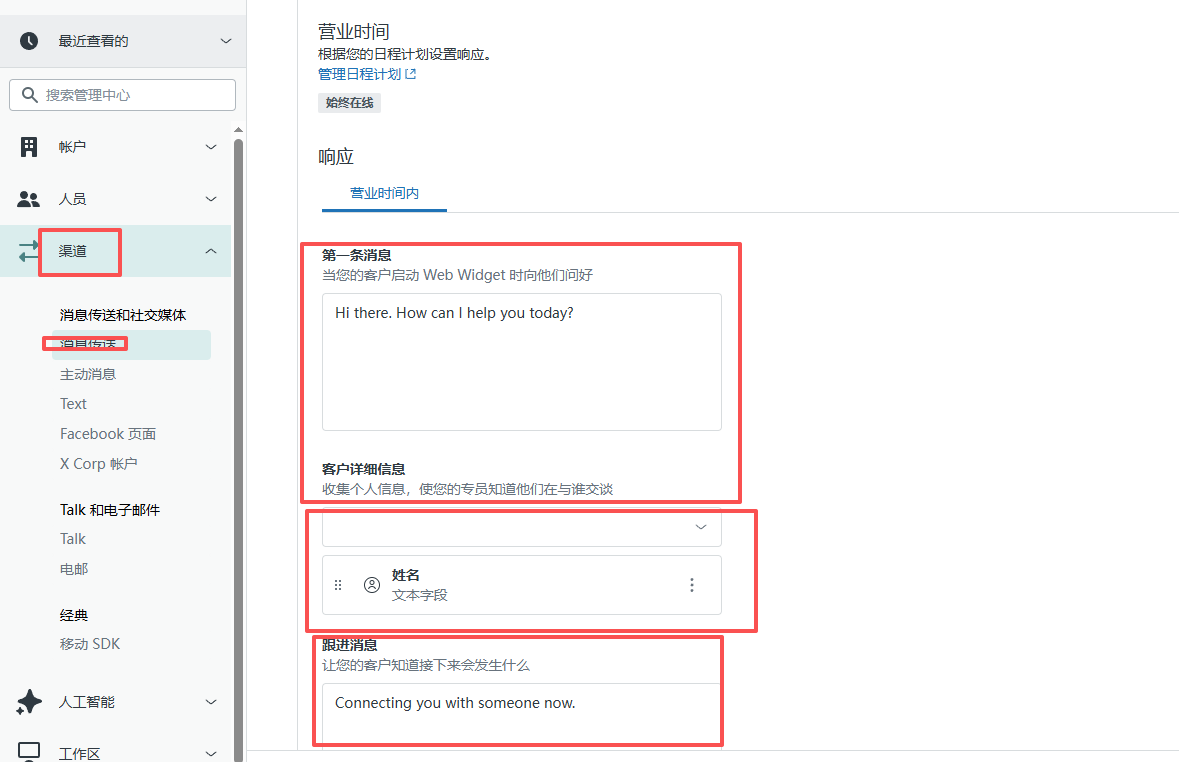Open the 人工智能 AI sparkle icon
This screenshot has height=762, width=1179.
click(x=27, y=701)
